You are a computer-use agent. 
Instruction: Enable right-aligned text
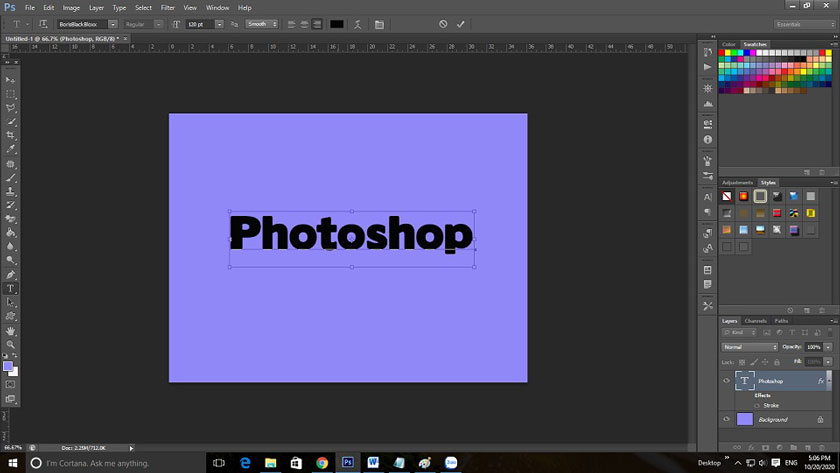click(x=317, y=24)
